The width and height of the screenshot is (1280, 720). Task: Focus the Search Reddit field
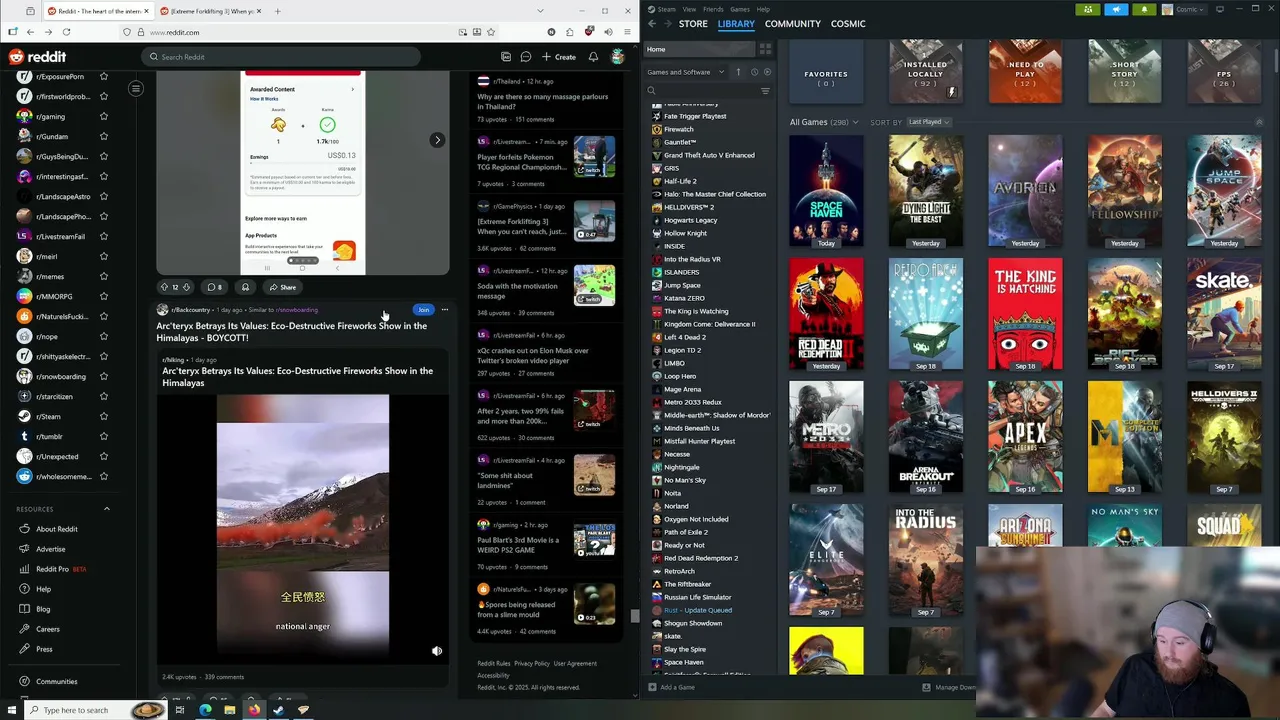tap(280, 57)
